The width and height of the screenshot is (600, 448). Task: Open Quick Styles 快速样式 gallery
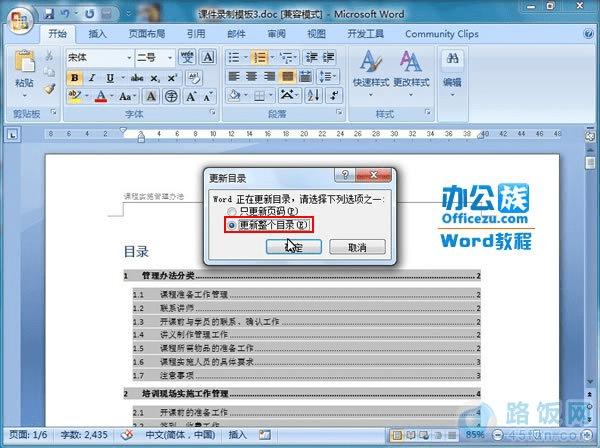(371, 73)
